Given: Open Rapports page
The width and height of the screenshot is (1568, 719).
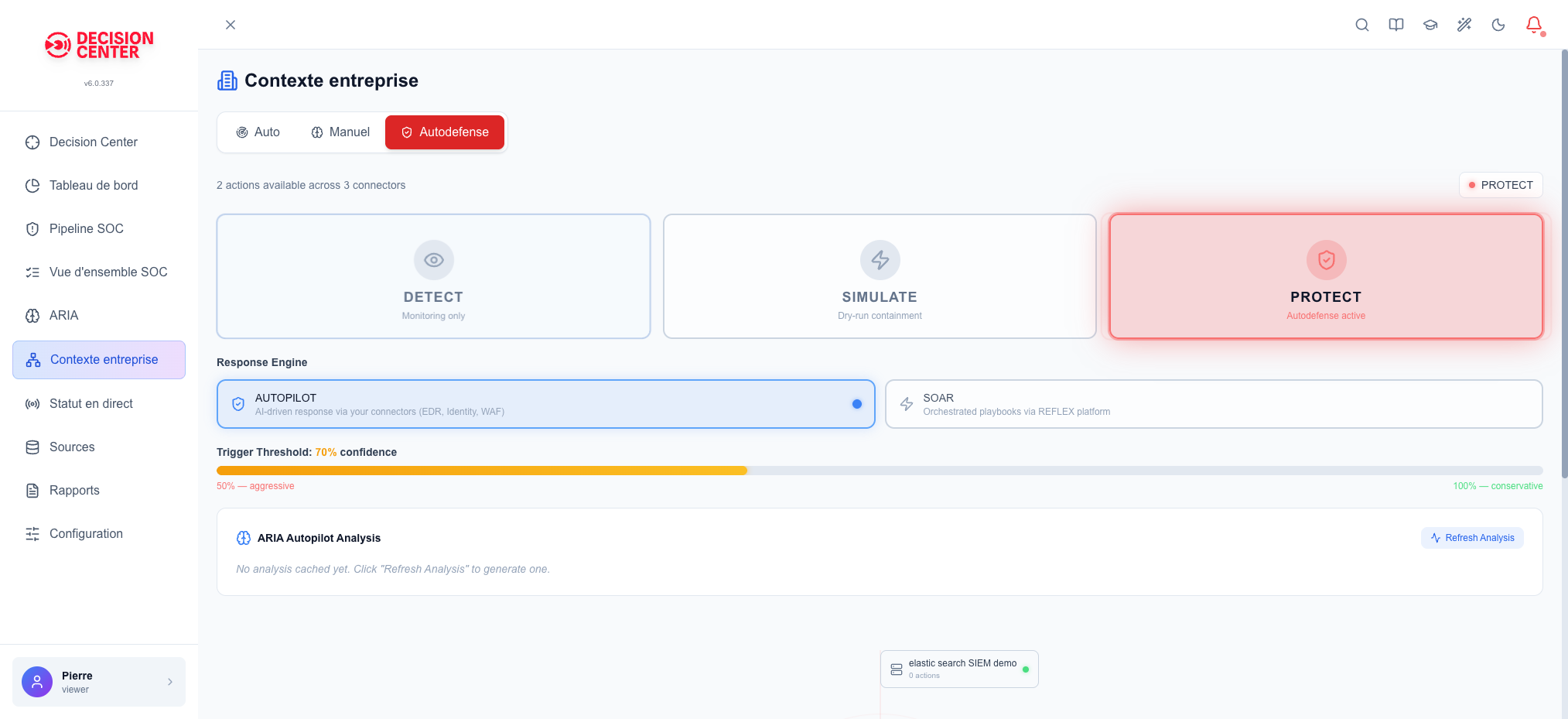Looking at the screenshot, I should coord(99,491).
